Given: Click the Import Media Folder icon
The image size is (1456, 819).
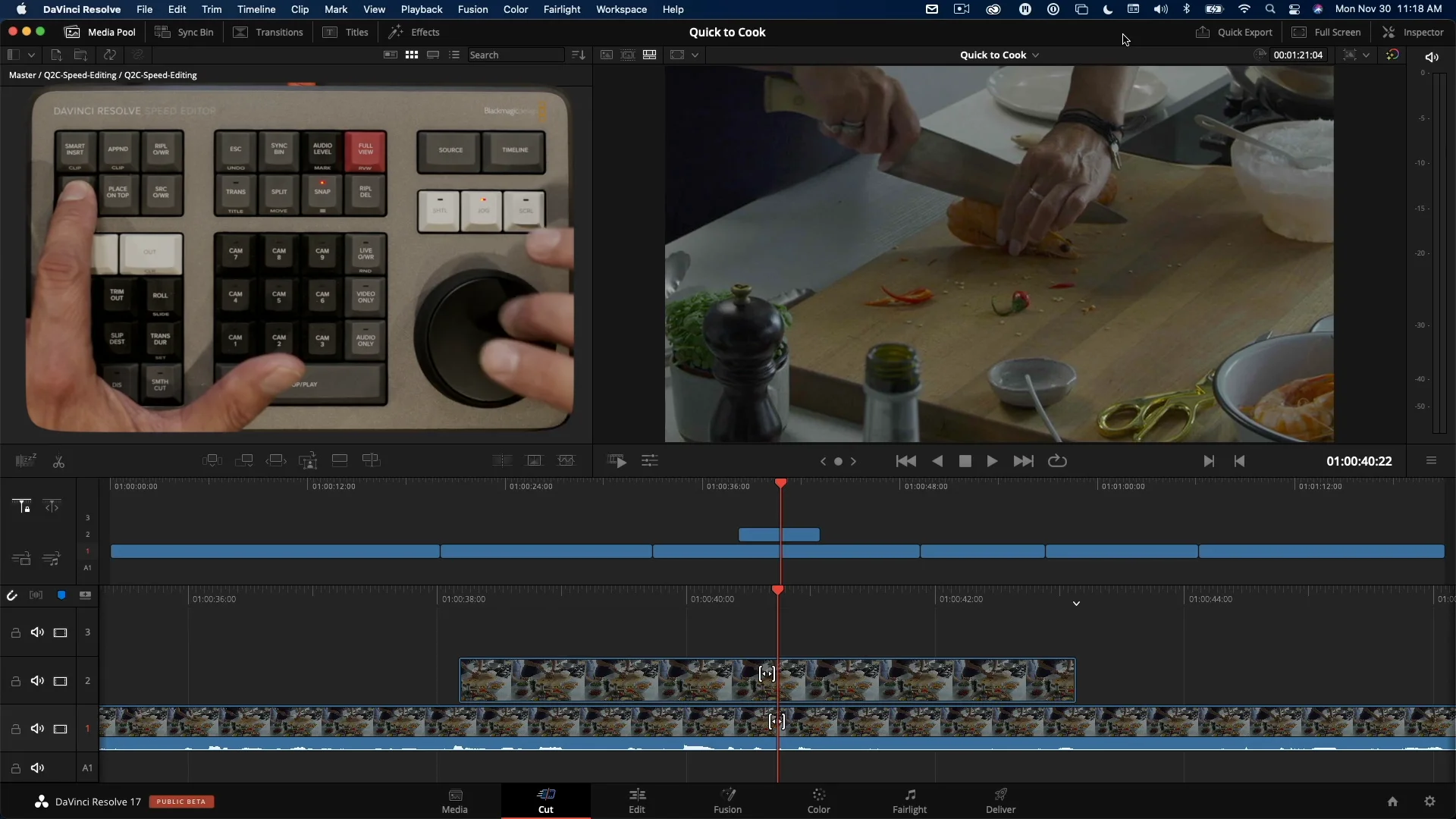Looking at the screenshot, I should tap(80, 55).
